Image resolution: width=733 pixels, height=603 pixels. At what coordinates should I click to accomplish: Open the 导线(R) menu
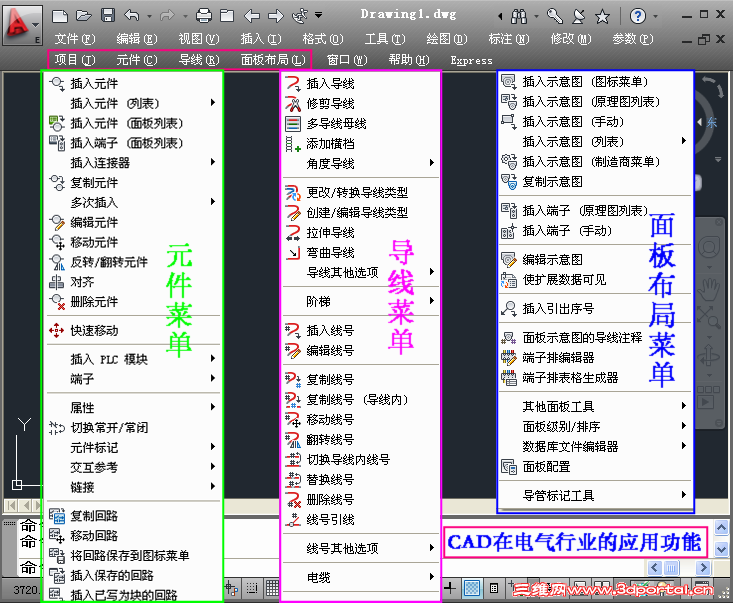click(199, 60)
